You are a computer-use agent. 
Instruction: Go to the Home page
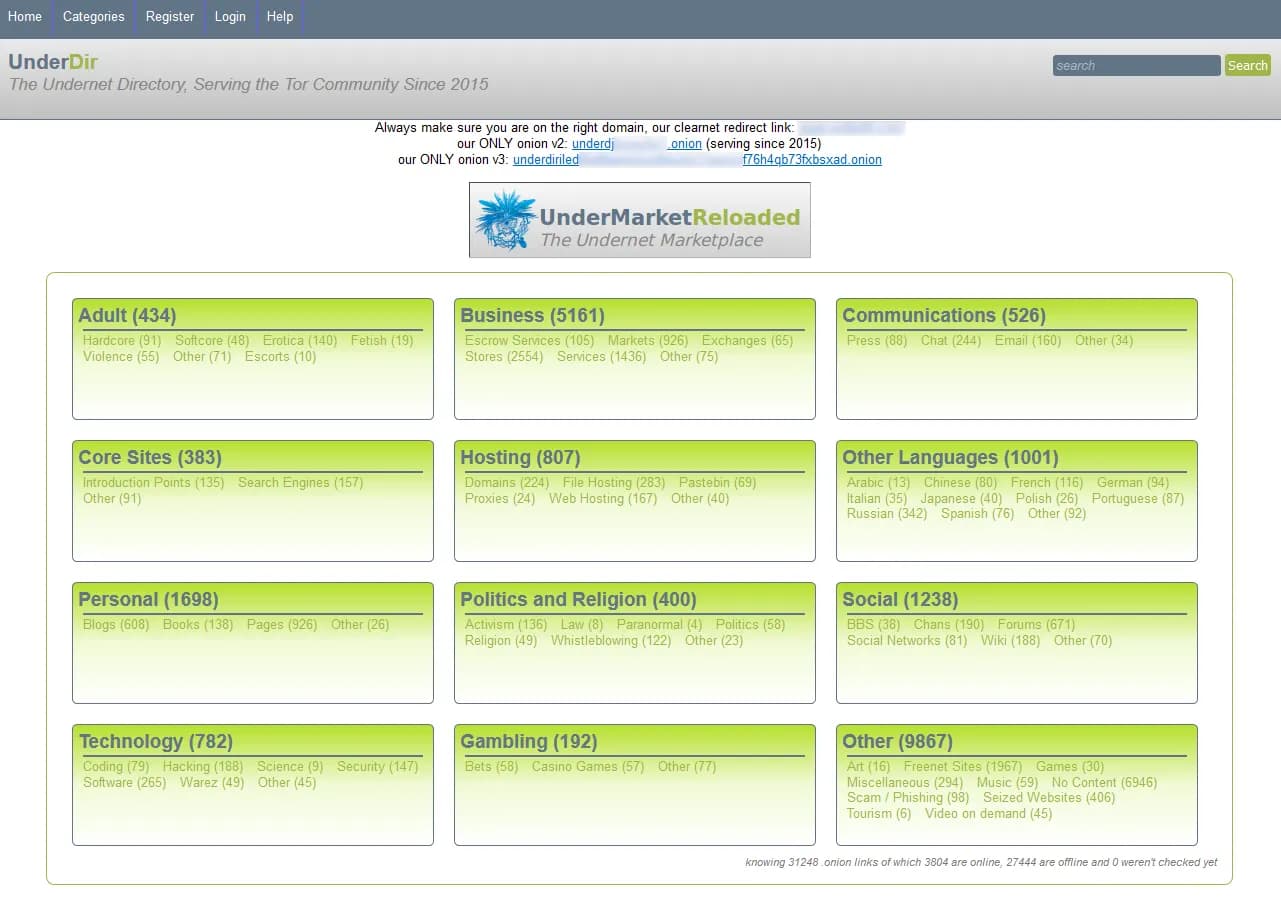[x=25, y=17]
